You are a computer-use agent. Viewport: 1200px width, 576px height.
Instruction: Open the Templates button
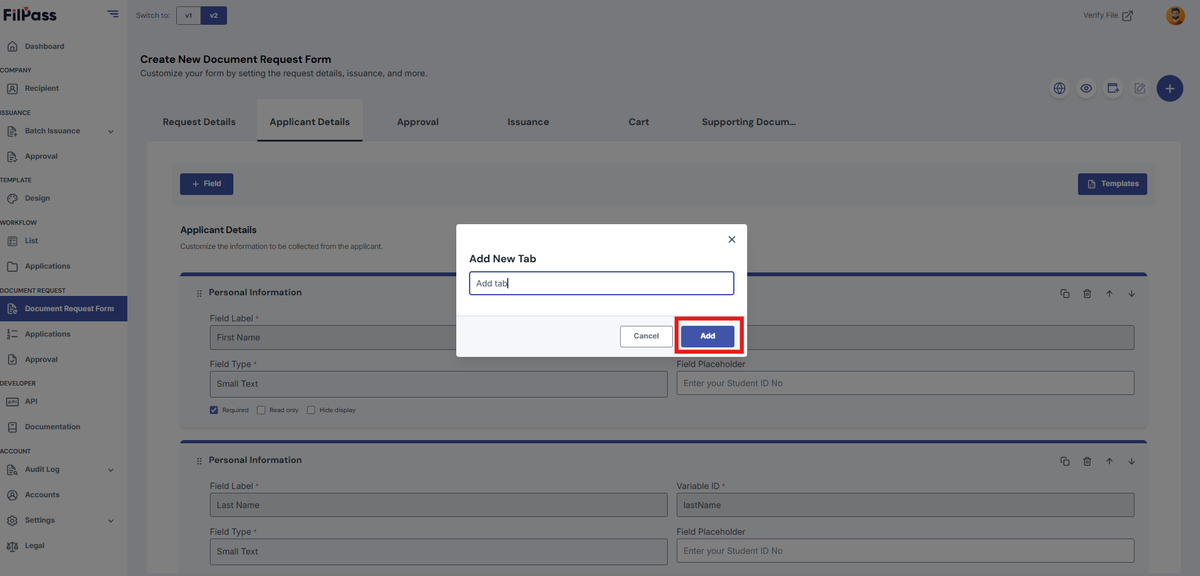pos(1112,184)
